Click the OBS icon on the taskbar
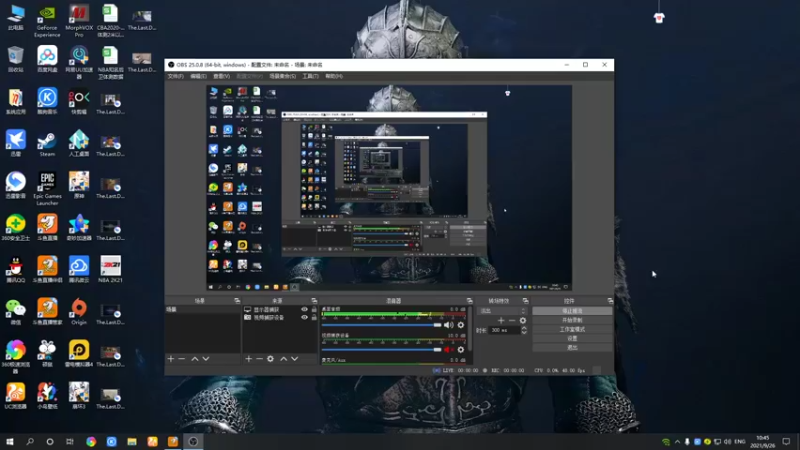This screenshot has width=800, height=450. click(193, 441)
